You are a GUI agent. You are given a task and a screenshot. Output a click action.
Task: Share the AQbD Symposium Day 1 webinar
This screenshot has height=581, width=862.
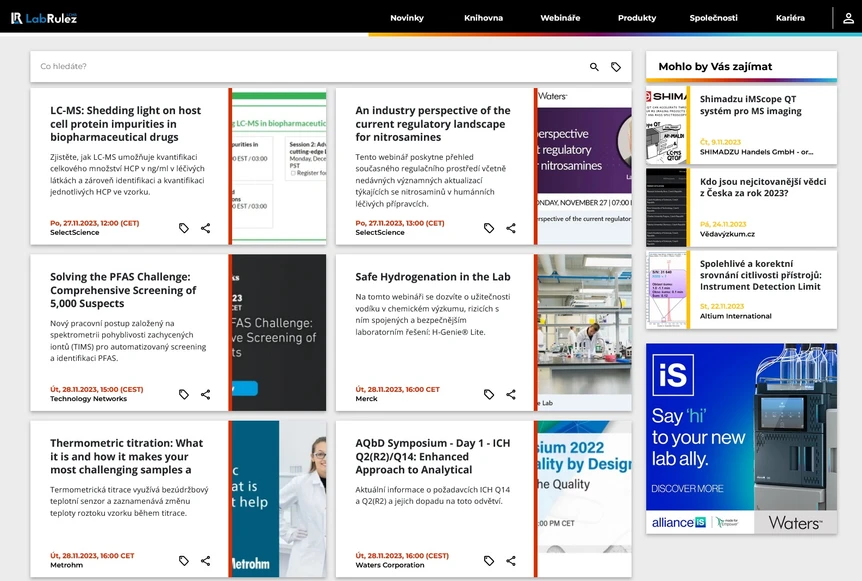click(x=511, y=561)
